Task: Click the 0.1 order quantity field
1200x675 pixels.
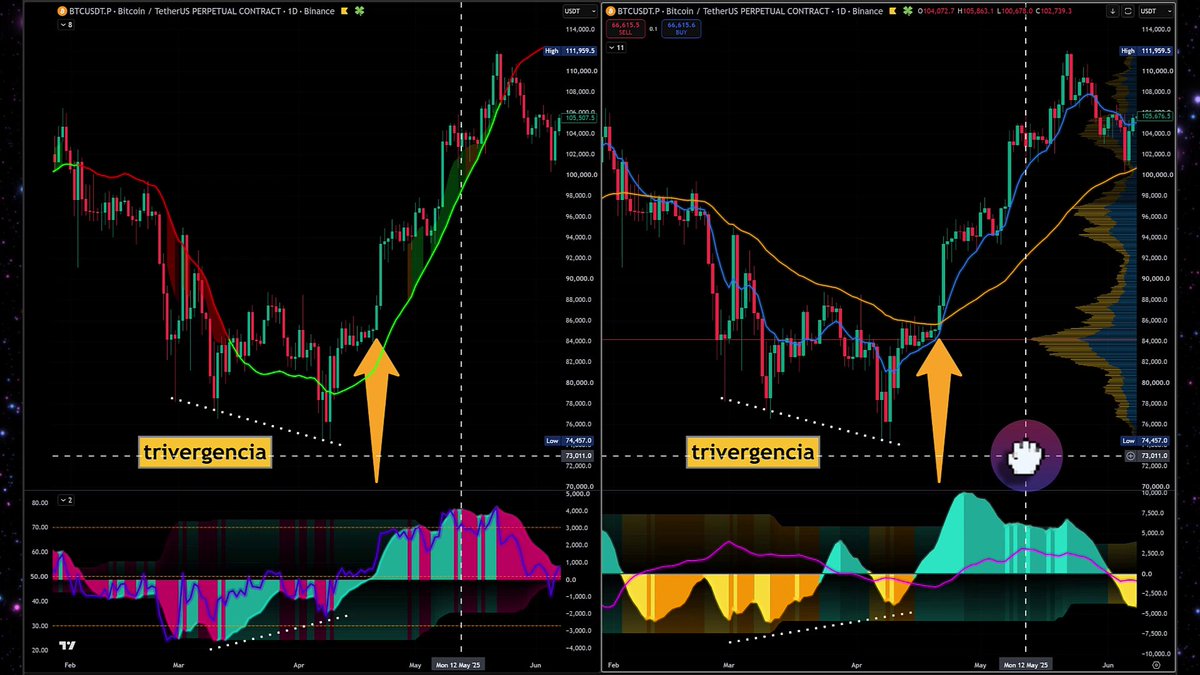Action: coord(651,30)
